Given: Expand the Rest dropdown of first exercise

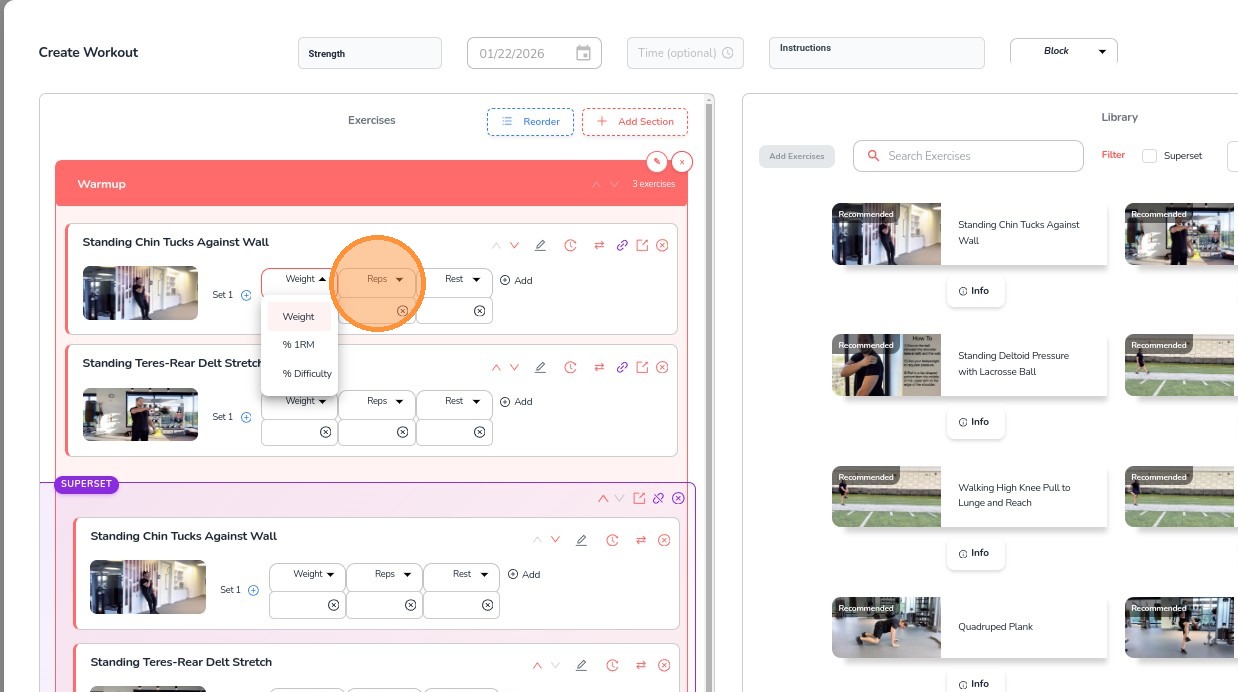Looking at the screenshot, I should [x=455, y=280].
